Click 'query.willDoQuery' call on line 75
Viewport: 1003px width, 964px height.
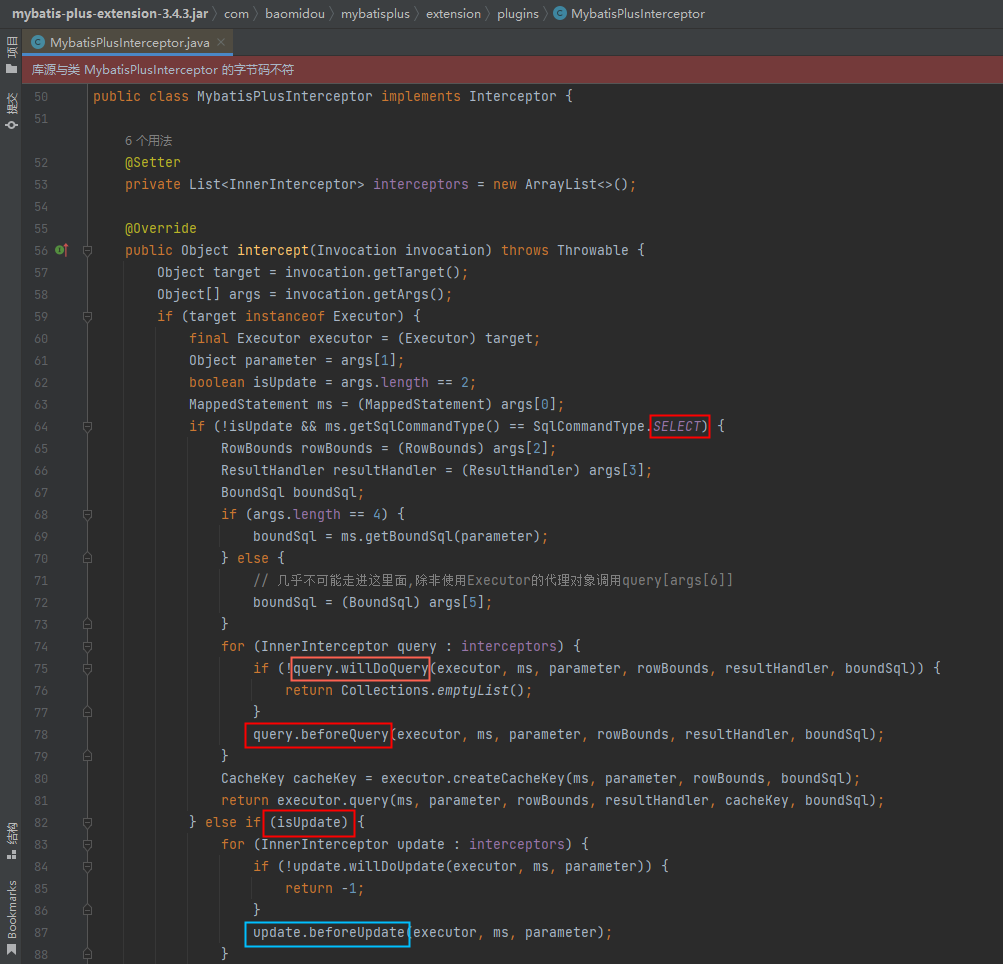tap(361, 668)
